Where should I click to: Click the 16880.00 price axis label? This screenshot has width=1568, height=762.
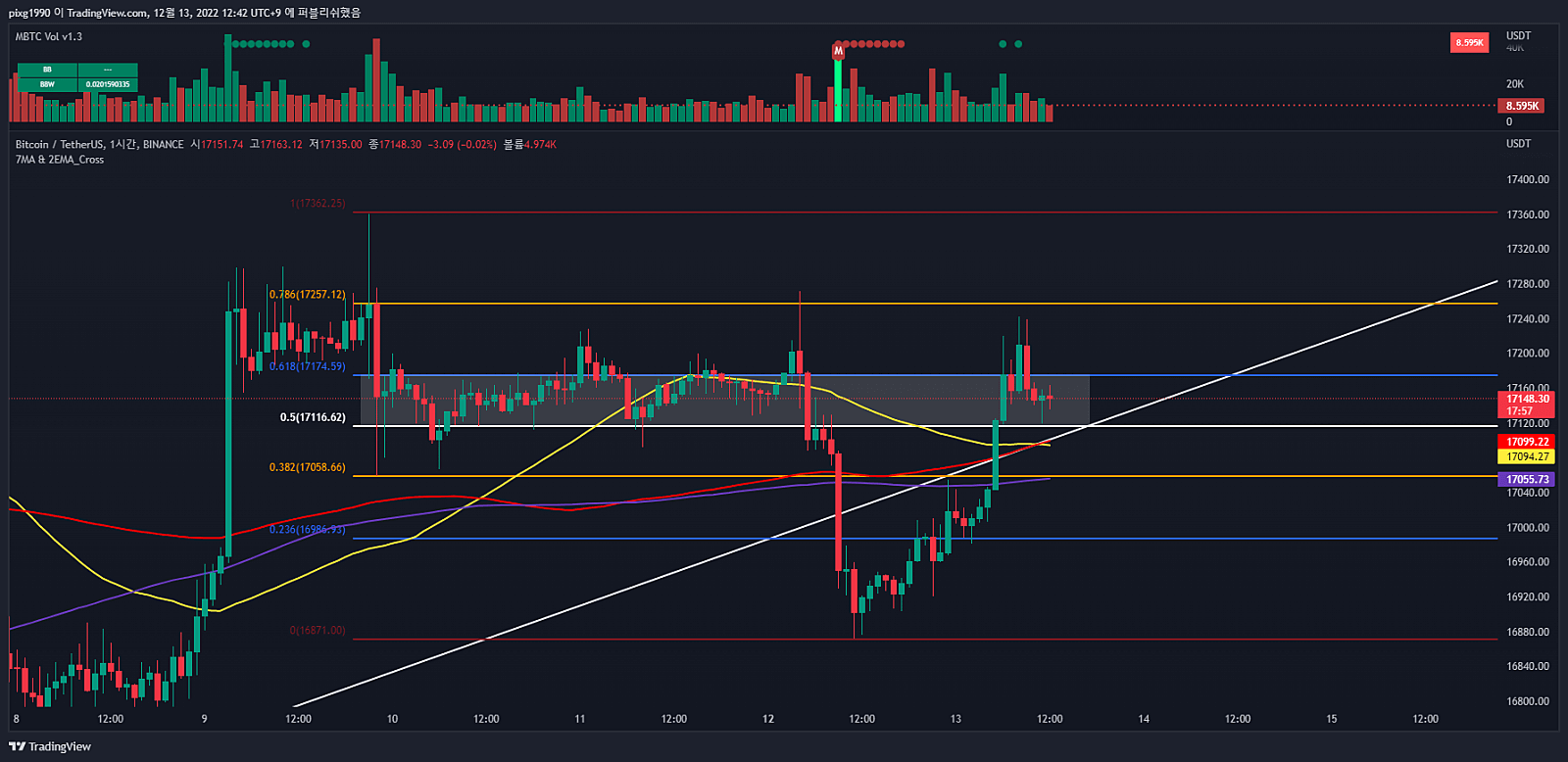(x=1528, y=632)
